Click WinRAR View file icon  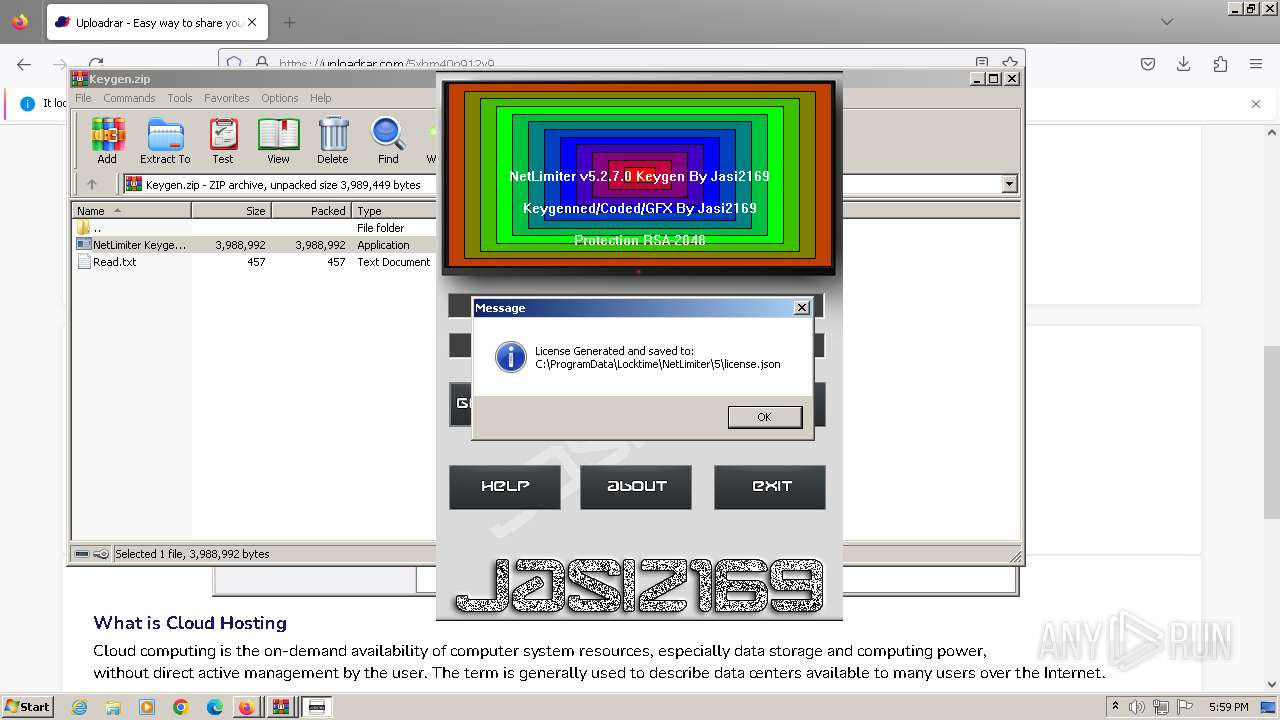click(x=278, y=141)
